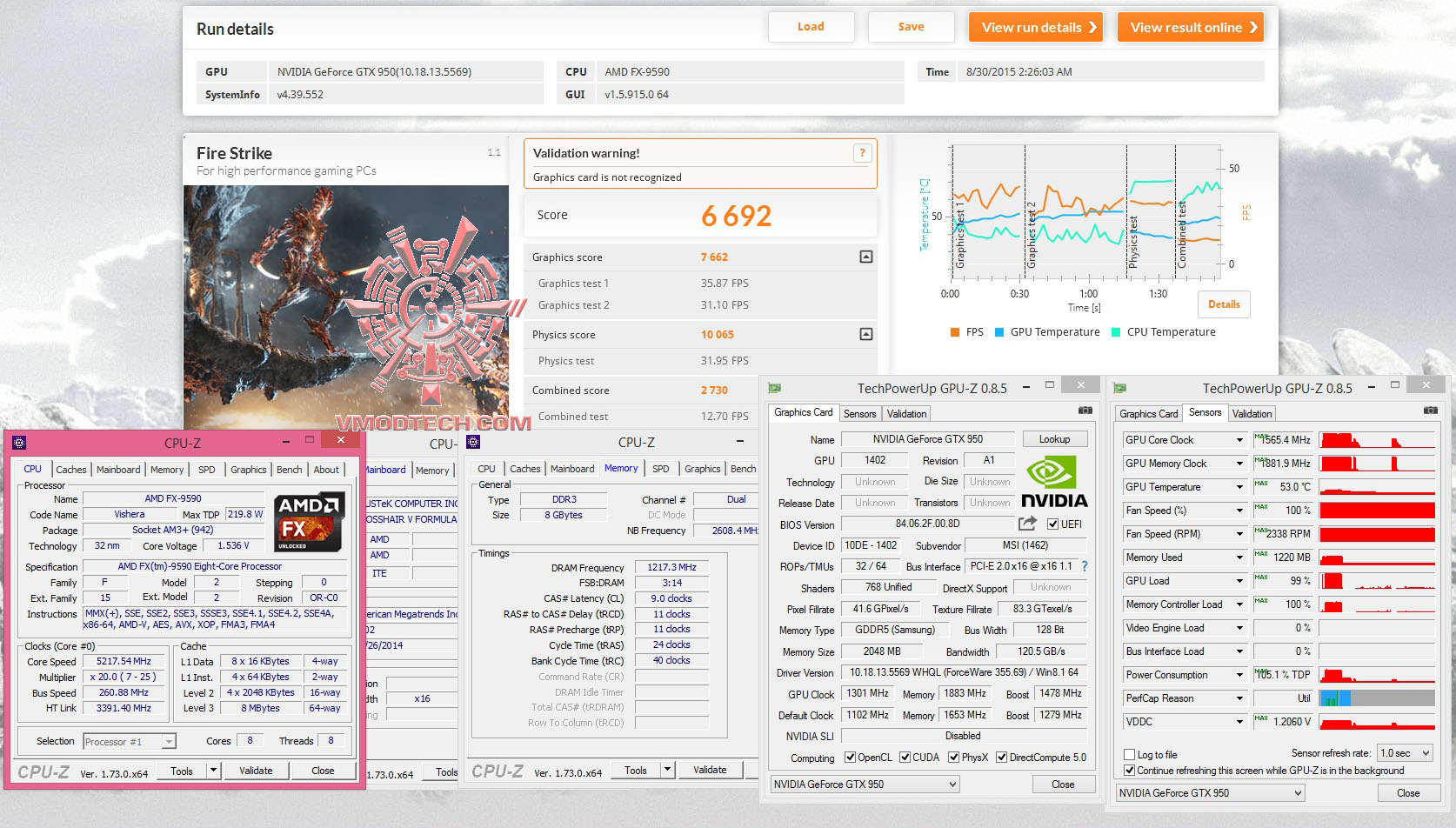Open the About tab in pink CPU-Z window
Viewport: 1456px width, 828px height.
coord(326,470)
